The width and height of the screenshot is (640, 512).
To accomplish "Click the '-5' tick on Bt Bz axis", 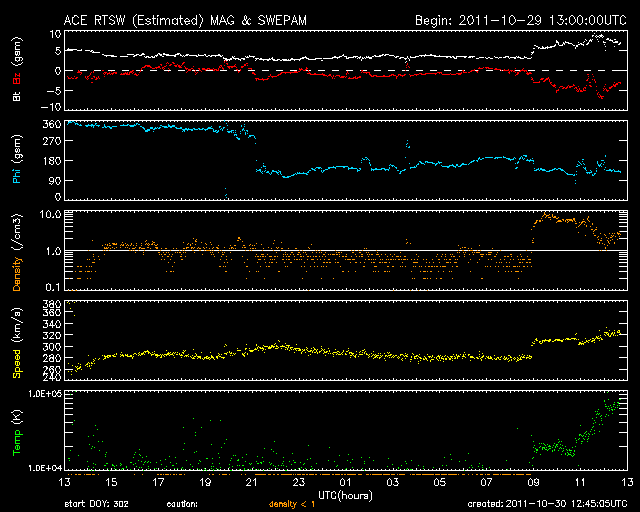I will (54, 90).
